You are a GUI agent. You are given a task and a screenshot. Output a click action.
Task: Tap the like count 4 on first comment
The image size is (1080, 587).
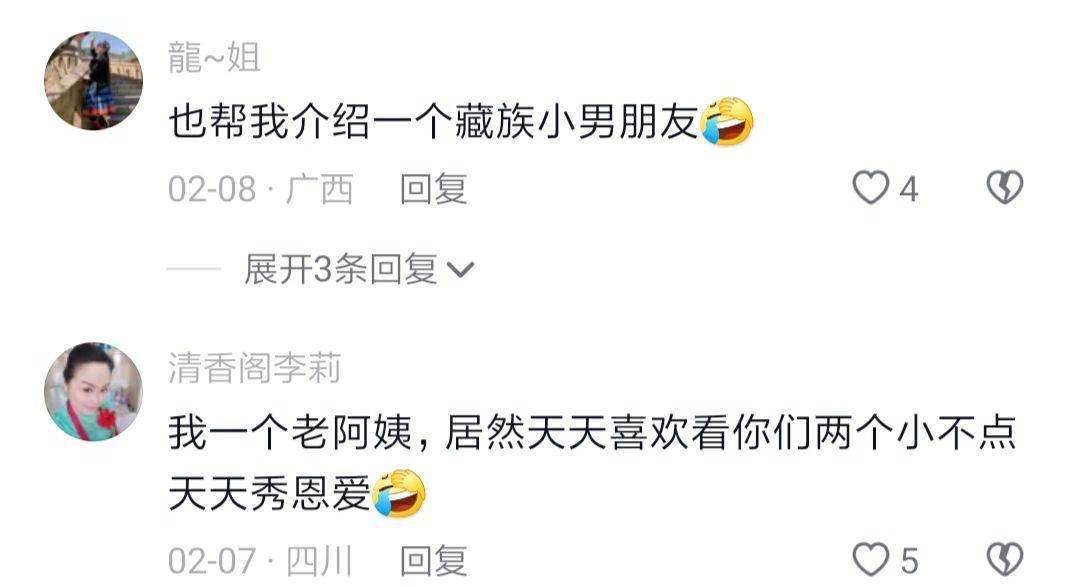tap(908, 189)
